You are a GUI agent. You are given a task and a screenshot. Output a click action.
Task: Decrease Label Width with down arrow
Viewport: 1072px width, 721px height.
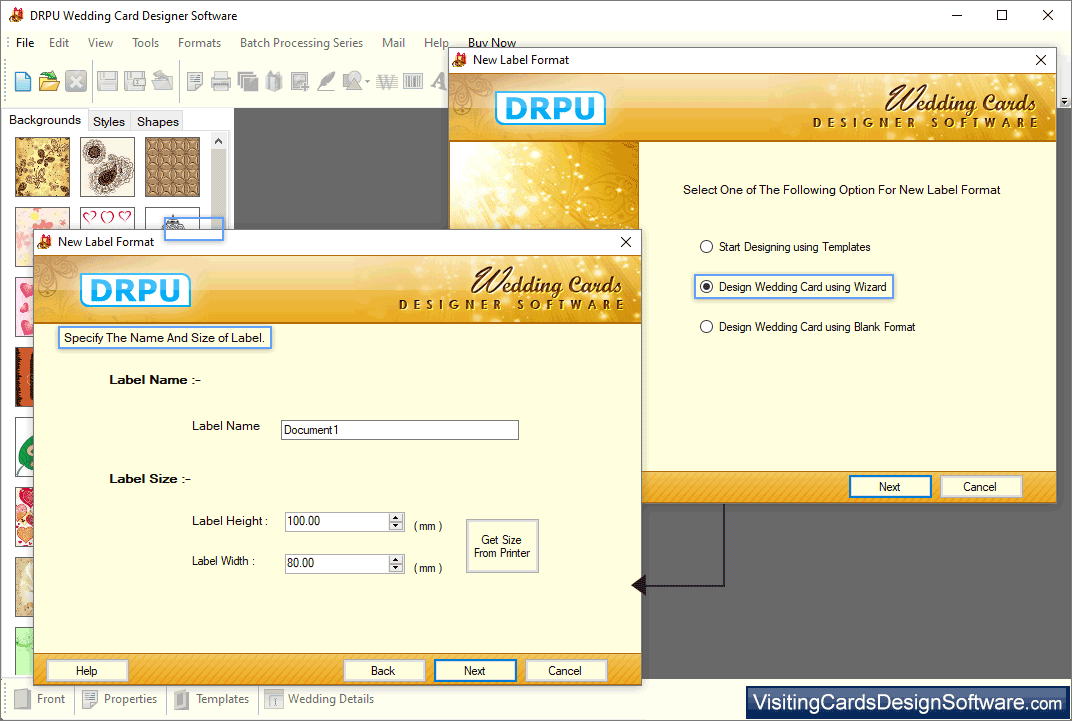396,568
